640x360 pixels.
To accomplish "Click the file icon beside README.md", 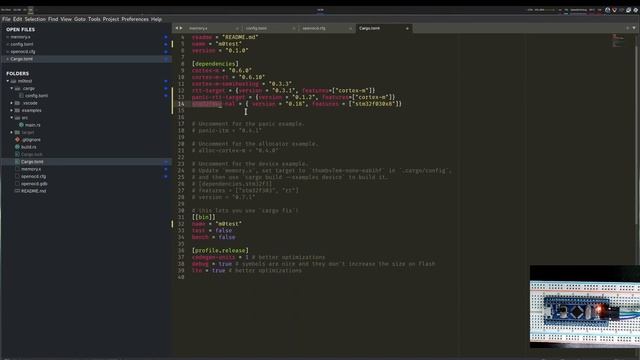I will (17, 191).
